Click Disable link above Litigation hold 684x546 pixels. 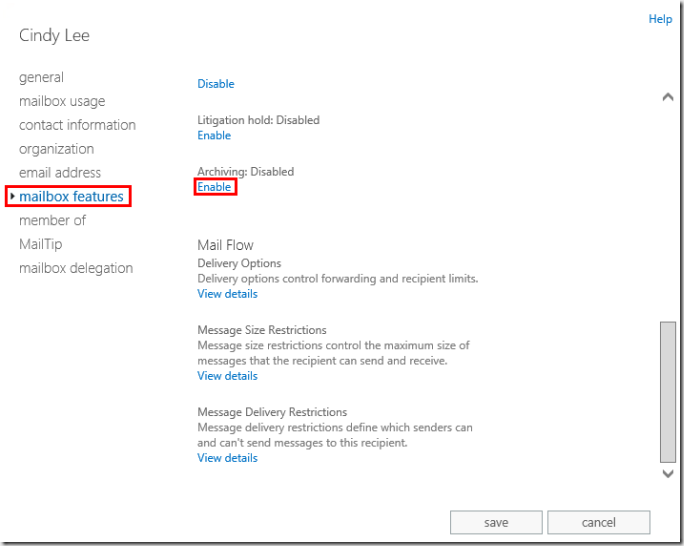coord(216,84)
